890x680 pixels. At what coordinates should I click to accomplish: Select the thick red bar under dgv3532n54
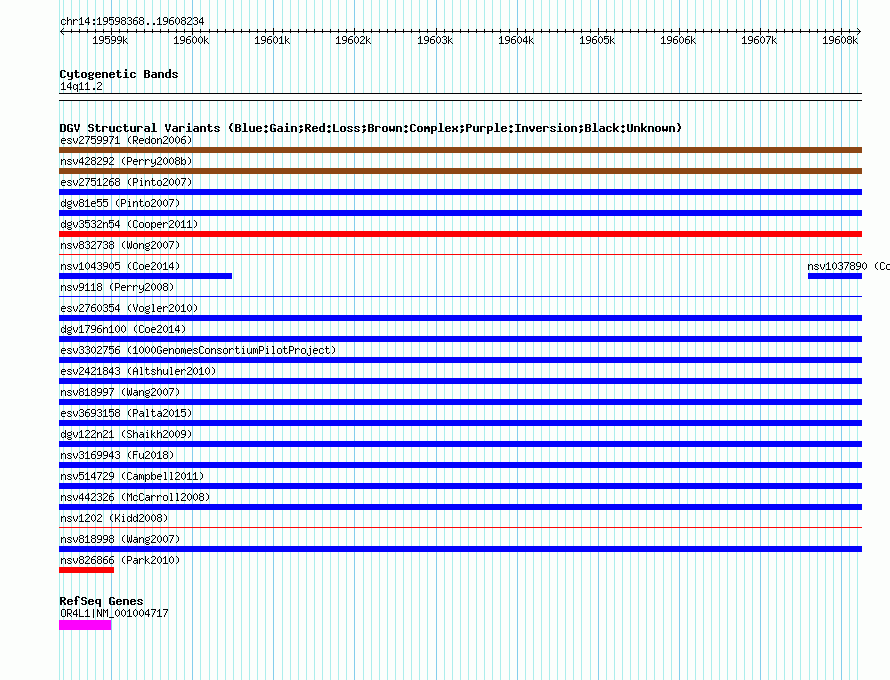coord(460,234)
